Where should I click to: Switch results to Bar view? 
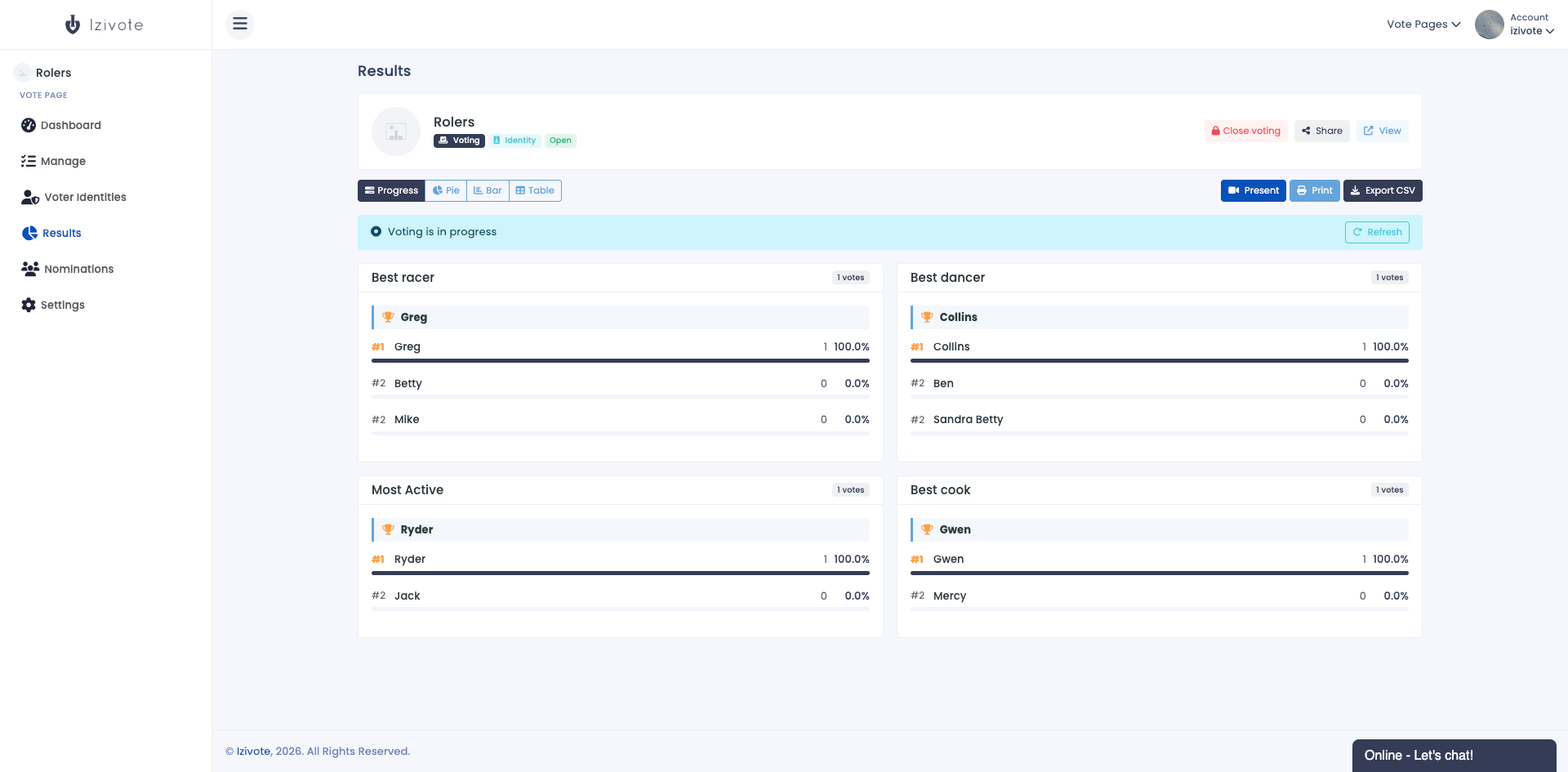click(x=488, y=190)
